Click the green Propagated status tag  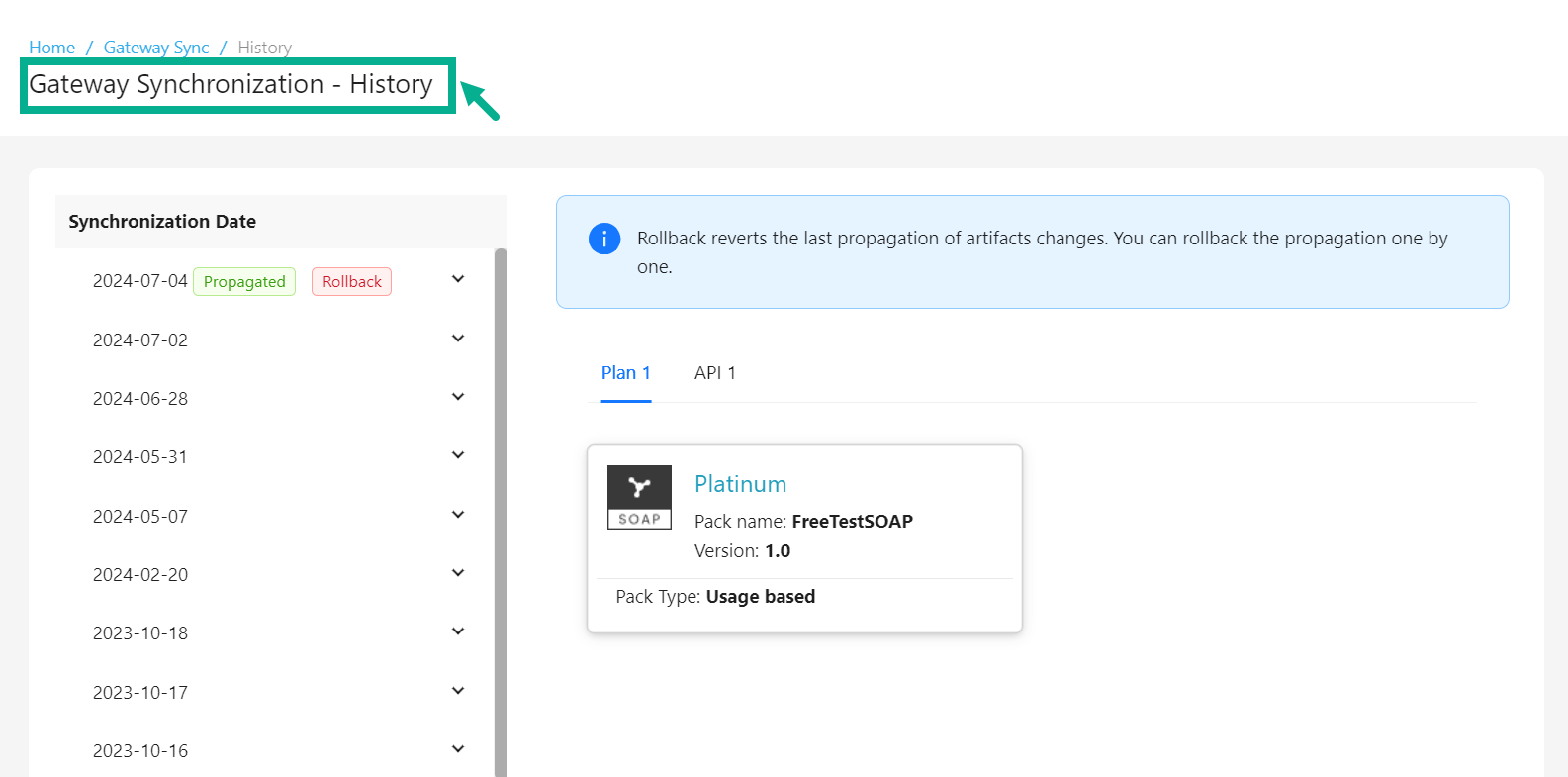244,282
